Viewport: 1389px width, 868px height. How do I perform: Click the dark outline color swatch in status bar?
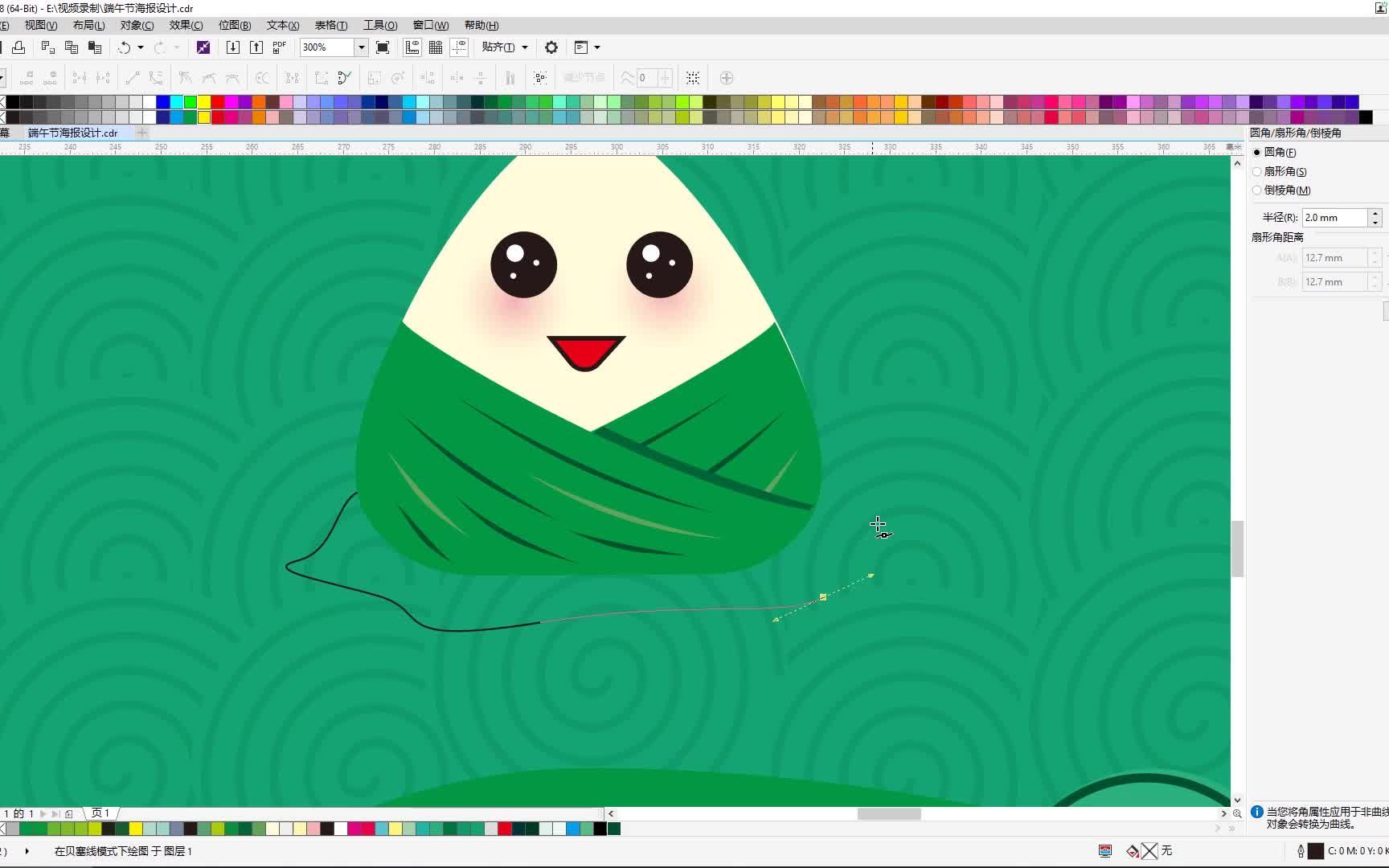[1316, 850]
